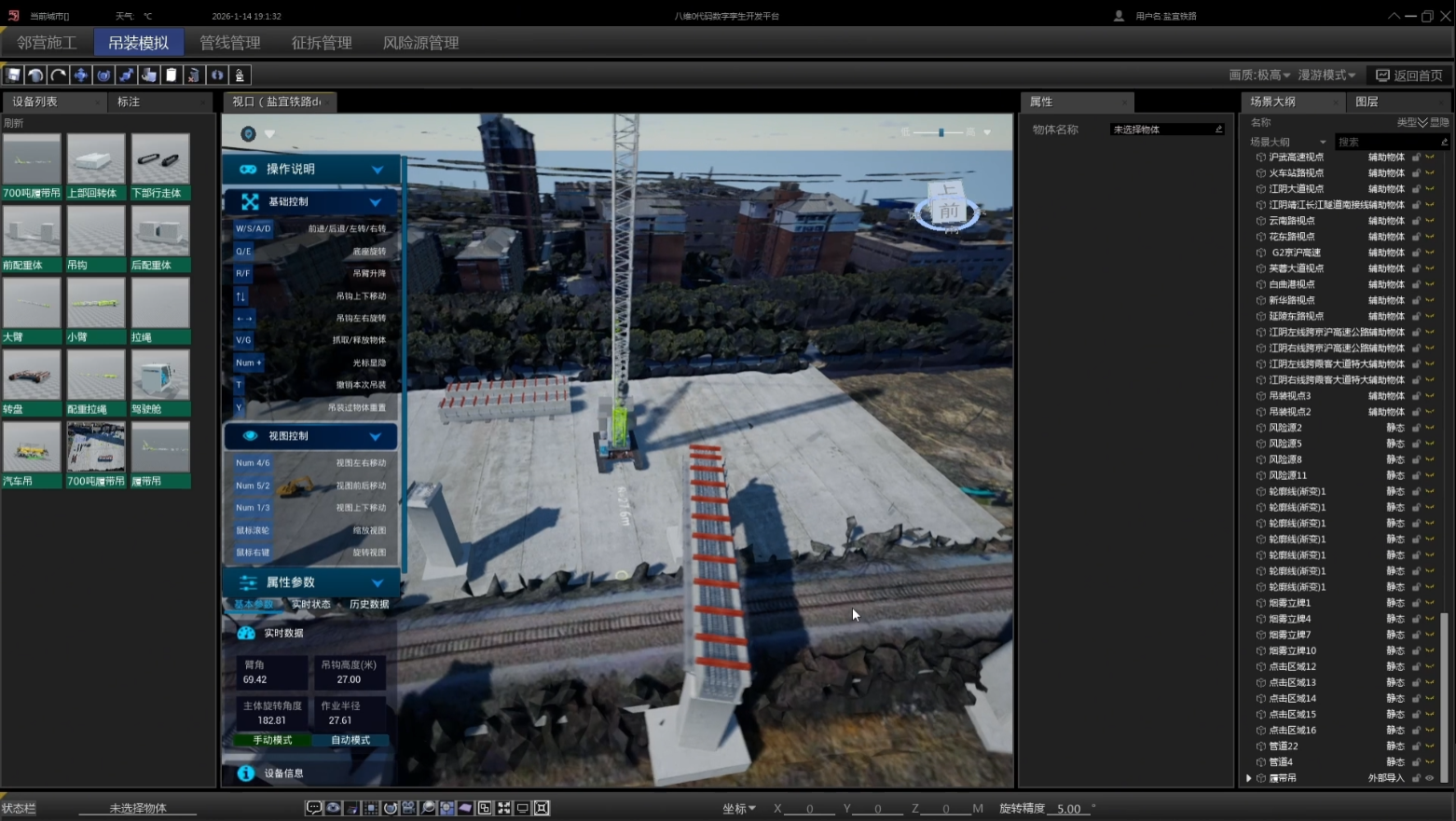This screenshot has width=1456, height=821.
Task: Click the speech bubble icon in status bar
Action: tap(314, 808)
